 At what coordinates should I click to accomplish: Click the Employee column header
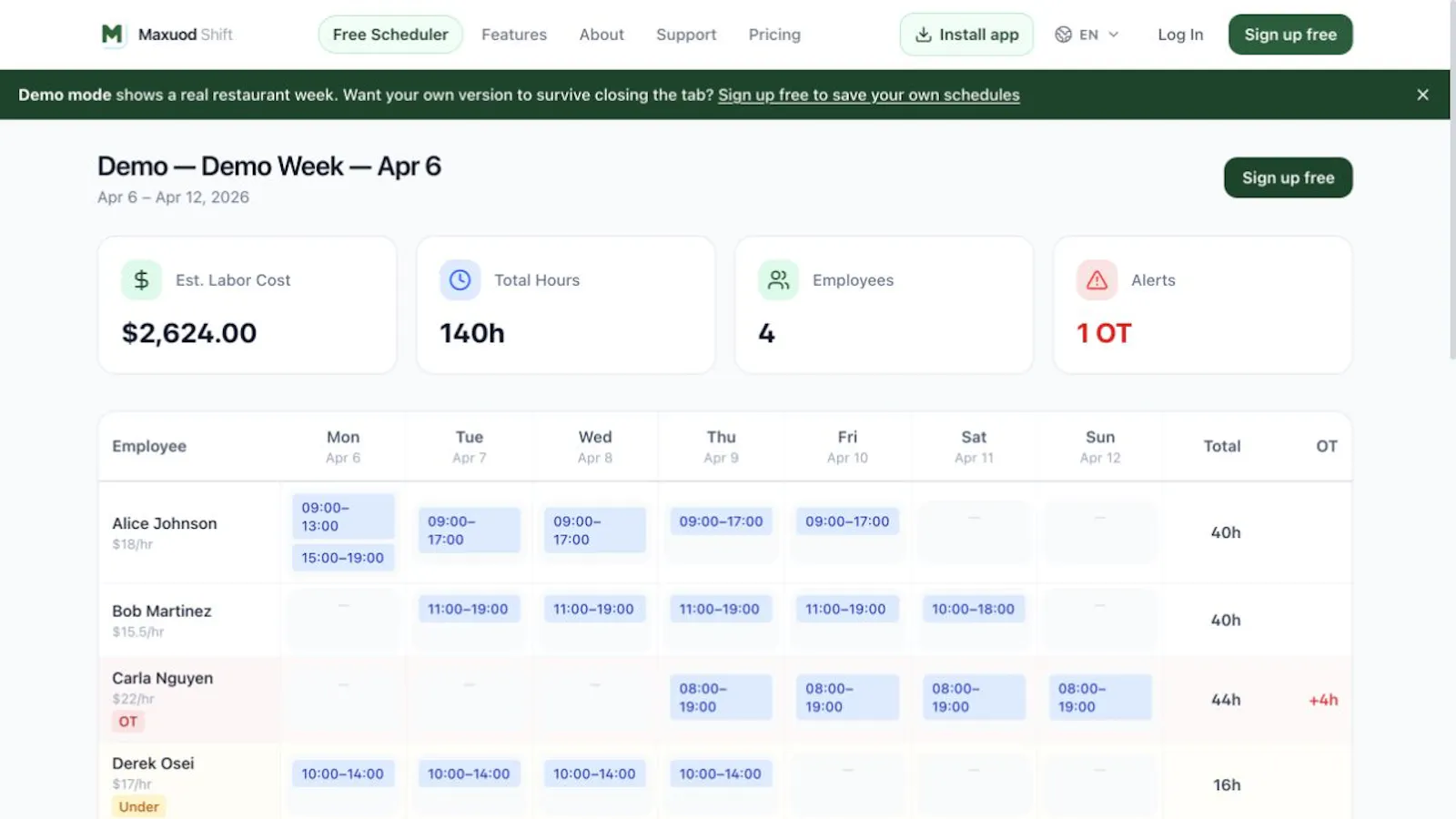(x=149, y=446)
